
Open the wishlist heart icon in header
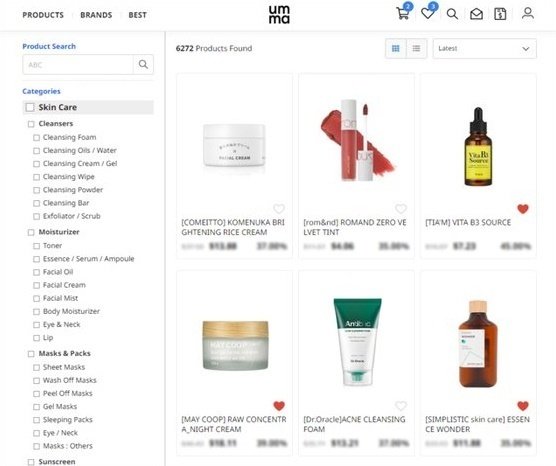[428, 13]
